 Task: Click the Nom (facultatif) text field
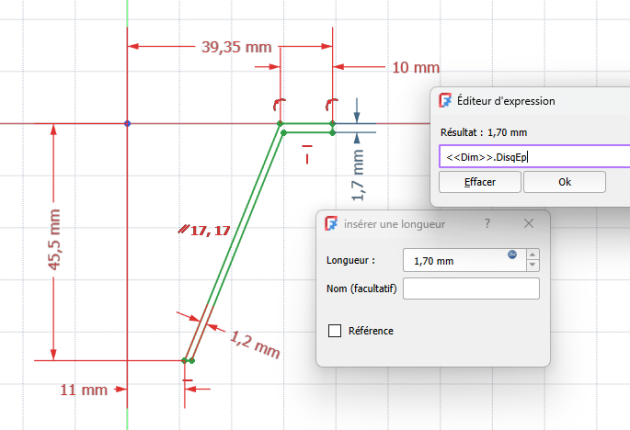470,289
